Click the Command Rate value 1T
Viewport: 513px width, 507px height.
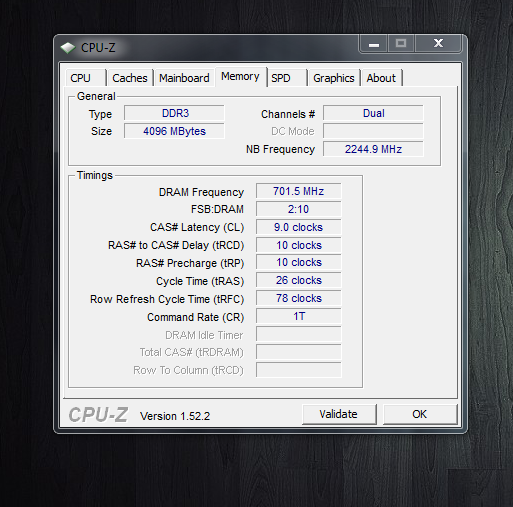tap(299, 316)
